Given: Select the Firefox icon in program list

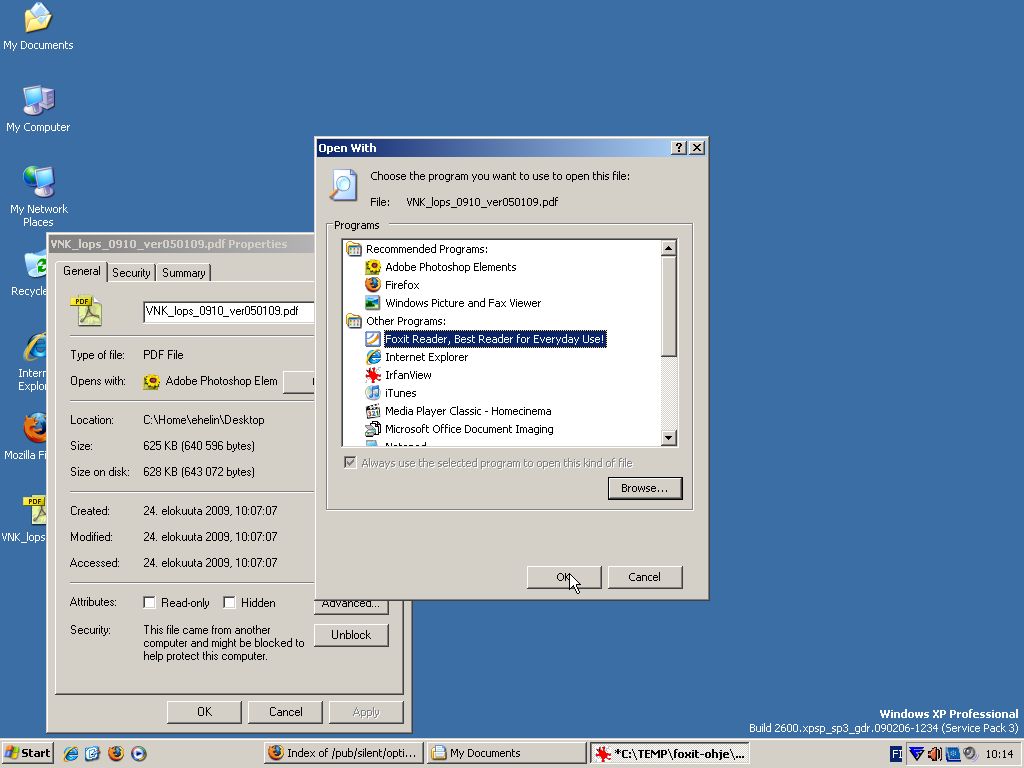Looking at the screenshot, I should pyautogui.click(x=373, y=285).
